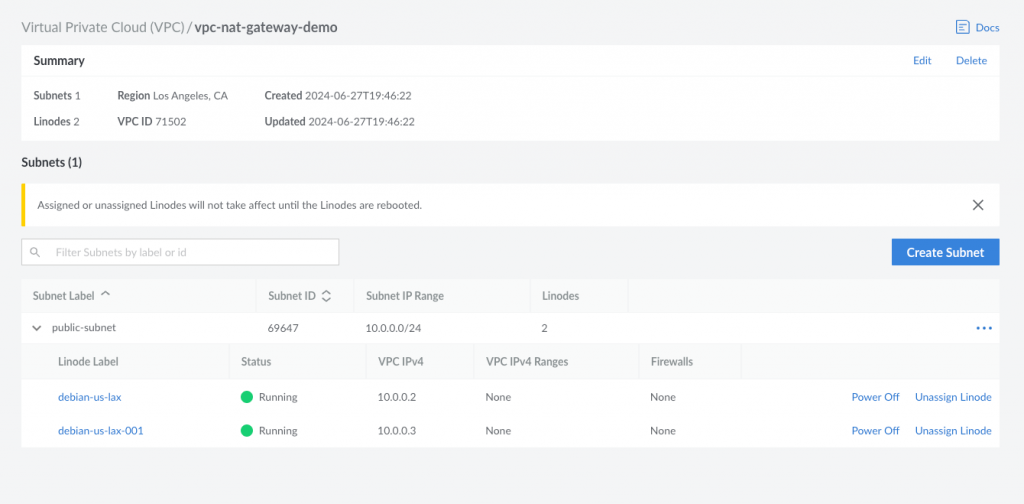Image resolution: width=1024 pixels, height=504 pixels.
Task: Go to Virtual Private Cloud breadcrumb
Action: pyautogui.click(x=103, y=27)
